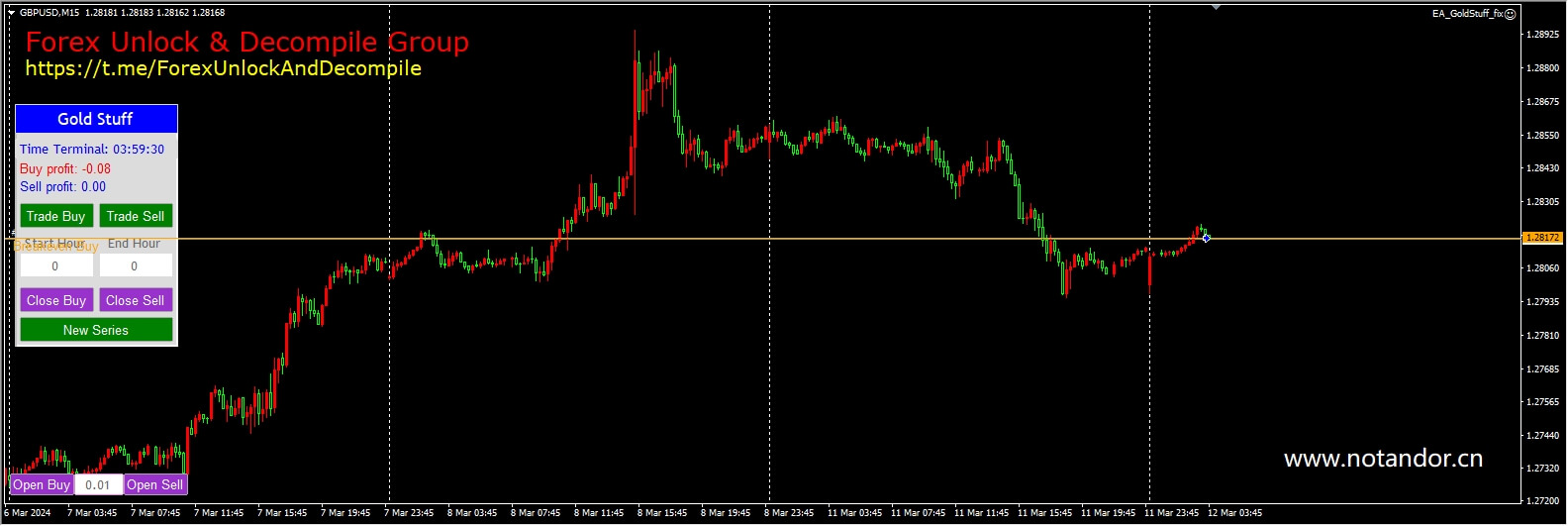Click the Trade Buy button
The width and height of the screenshot is (1568, 526).
55,216
